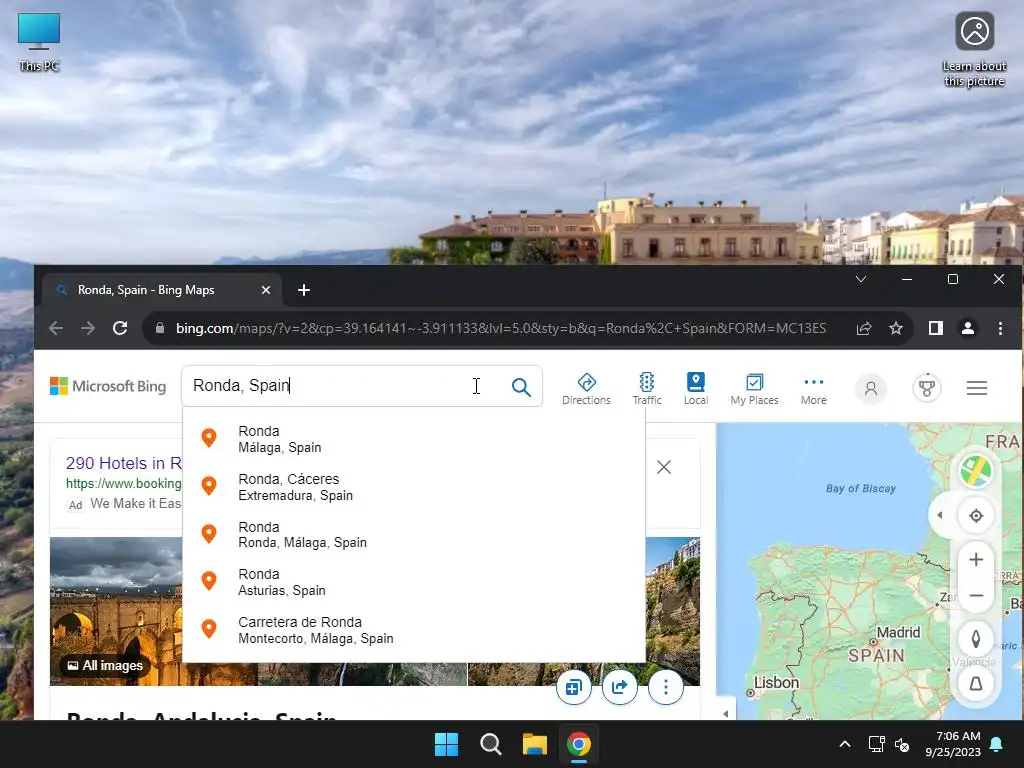Open My Places
Image resolution: width=1024 pixels, height=768 pixels.
[754, 389]
